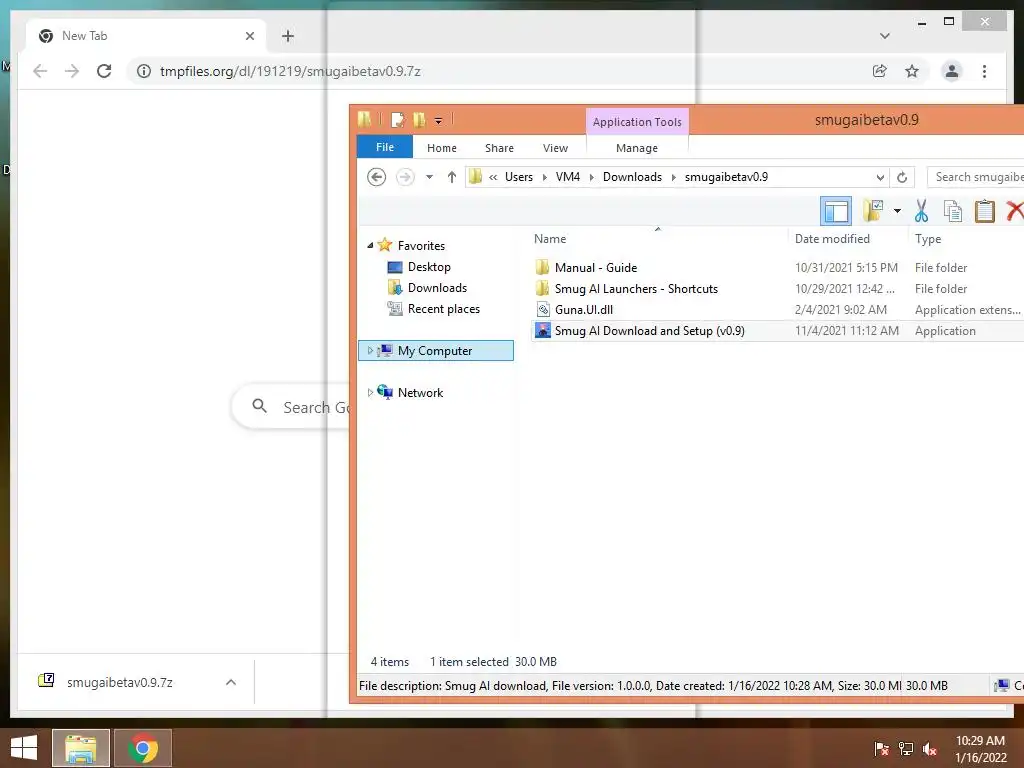Refresh the Explorer folder view
This screenshot has width=1024, height=768.
pos(902,177)
